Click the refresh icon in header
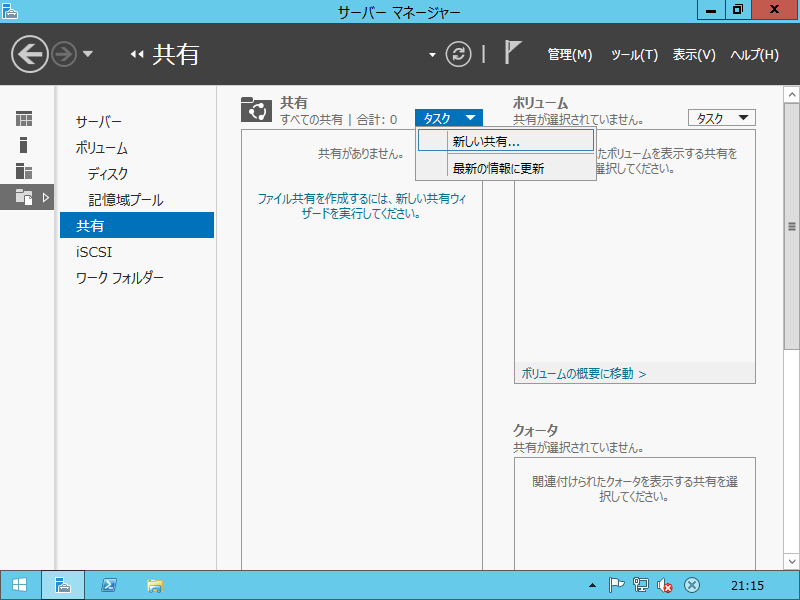Viewport: 800px width, 600px height. (x=458, y=54)
